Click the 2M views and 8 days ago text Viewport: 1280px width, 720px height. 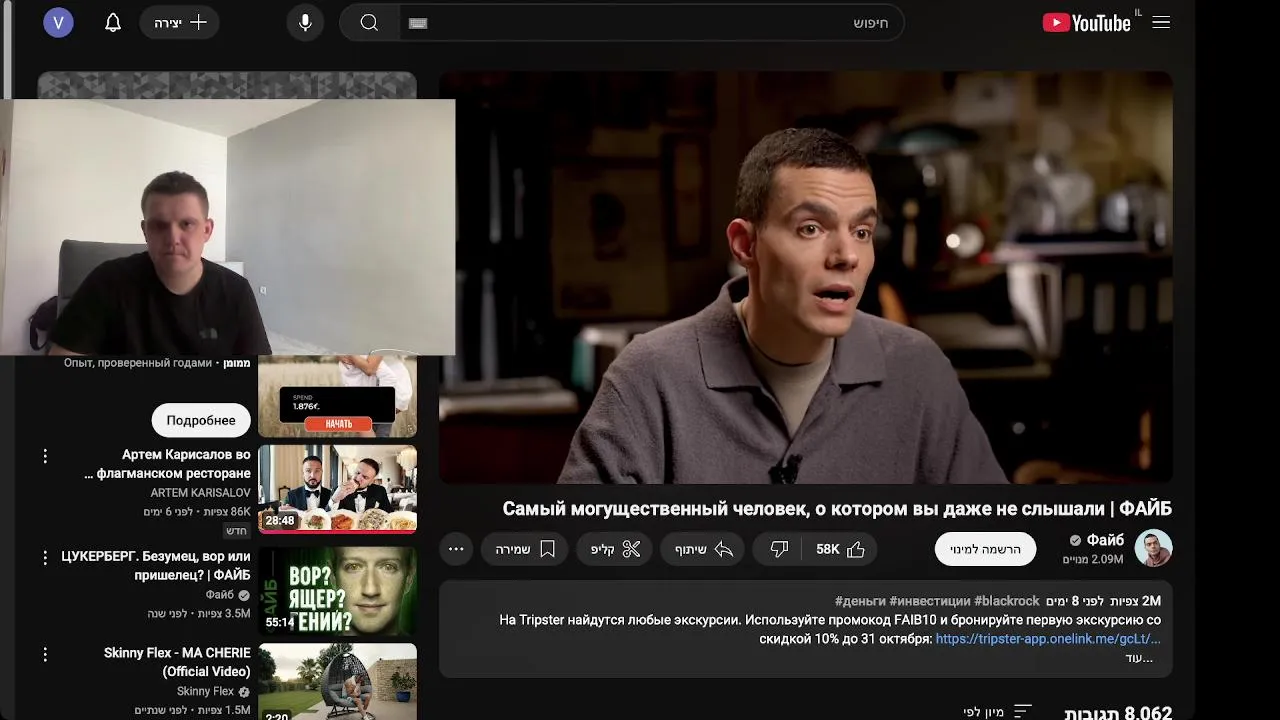pos(1103,601)
